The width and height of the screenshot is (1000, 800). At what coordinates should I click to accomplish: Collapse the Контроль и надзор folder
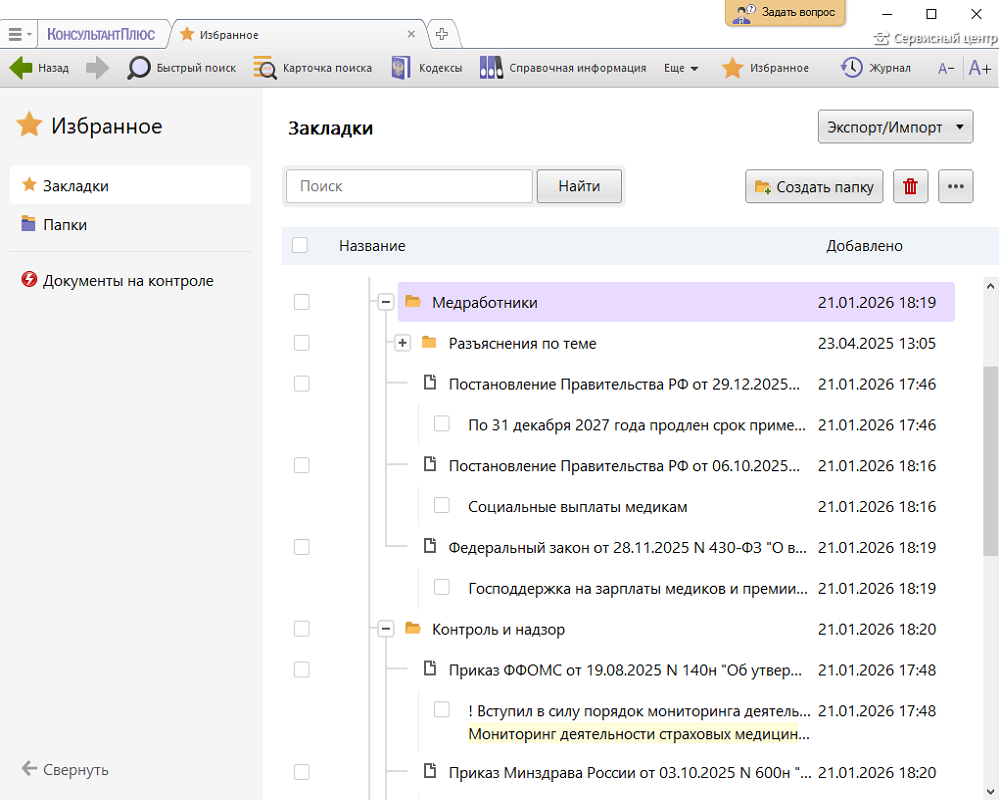pyautogui.click(x=385, y=629)
